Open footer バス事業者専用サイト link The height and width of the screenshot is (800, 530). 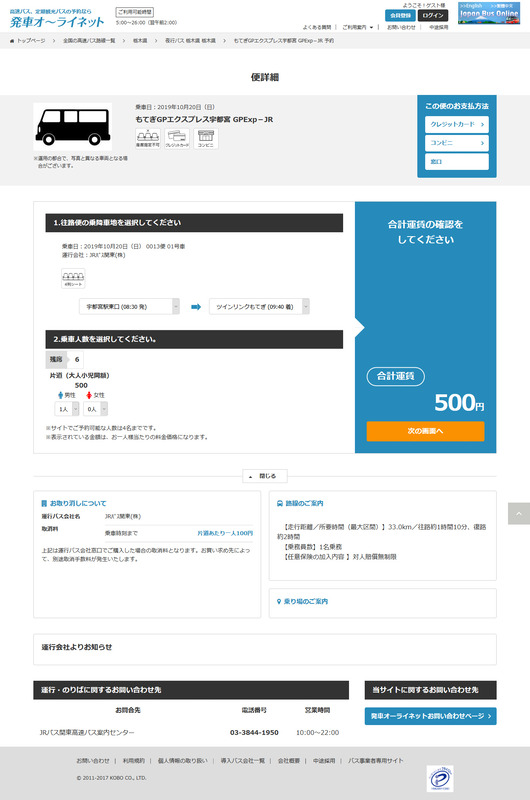[375, 761]
